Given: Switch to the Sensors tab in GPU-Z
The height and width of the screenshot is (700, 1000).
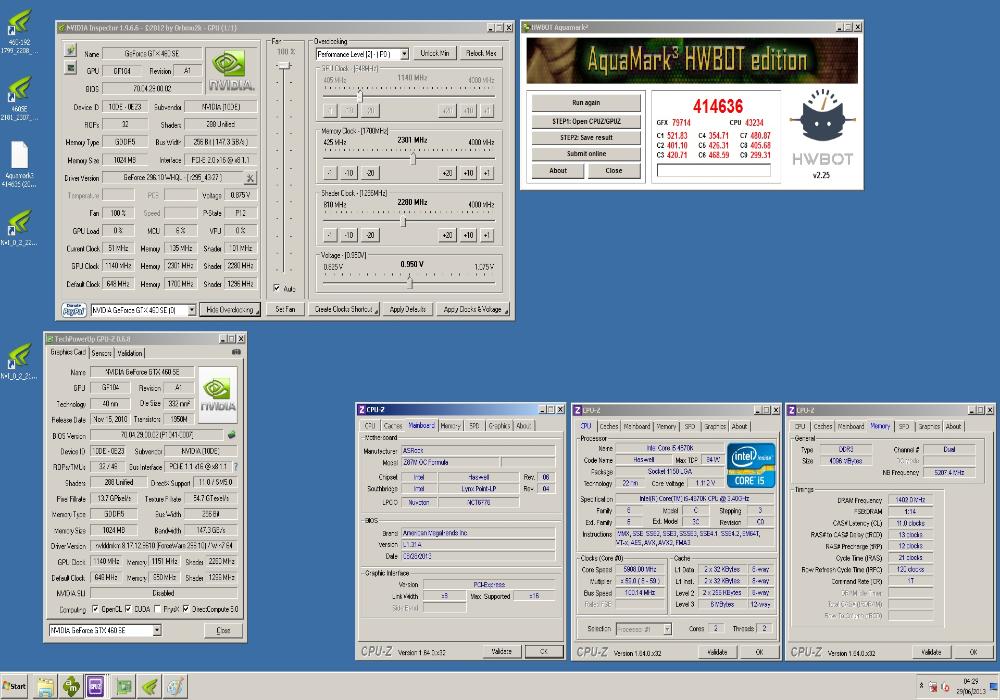Looking at the screenshot, I should point(101,353).
